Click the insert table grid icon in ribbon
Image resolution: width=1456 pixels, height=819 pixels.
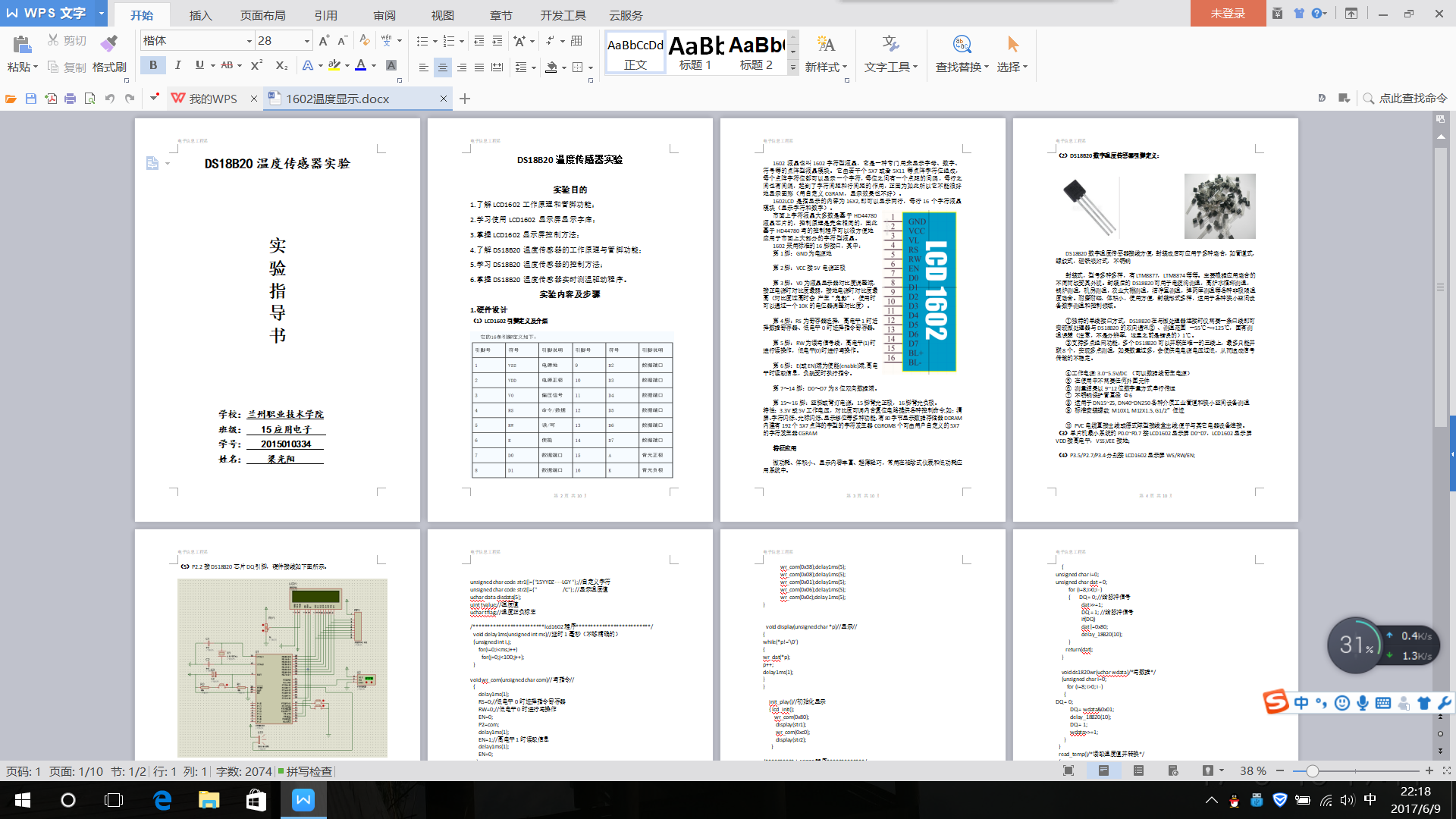(576, 41)
